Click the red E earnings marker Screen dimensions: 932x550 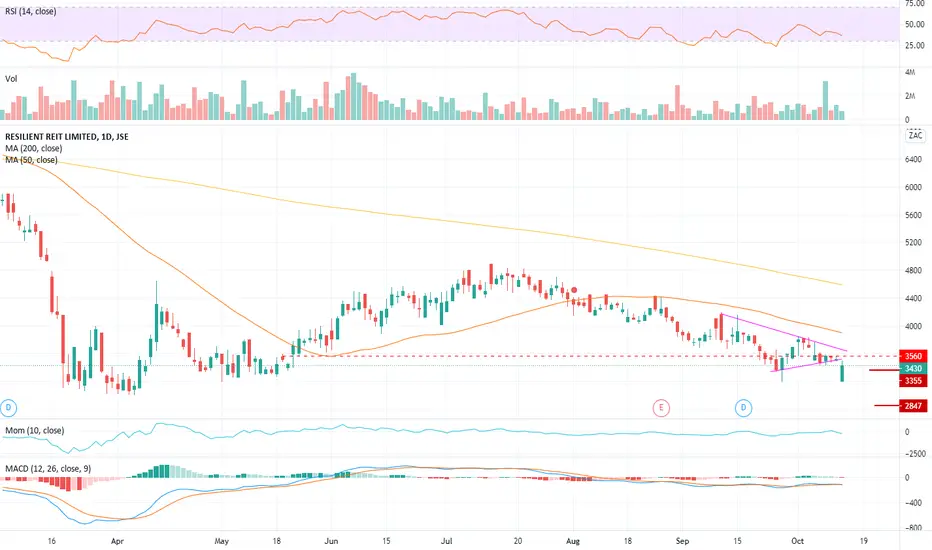(x=661, y=408)
